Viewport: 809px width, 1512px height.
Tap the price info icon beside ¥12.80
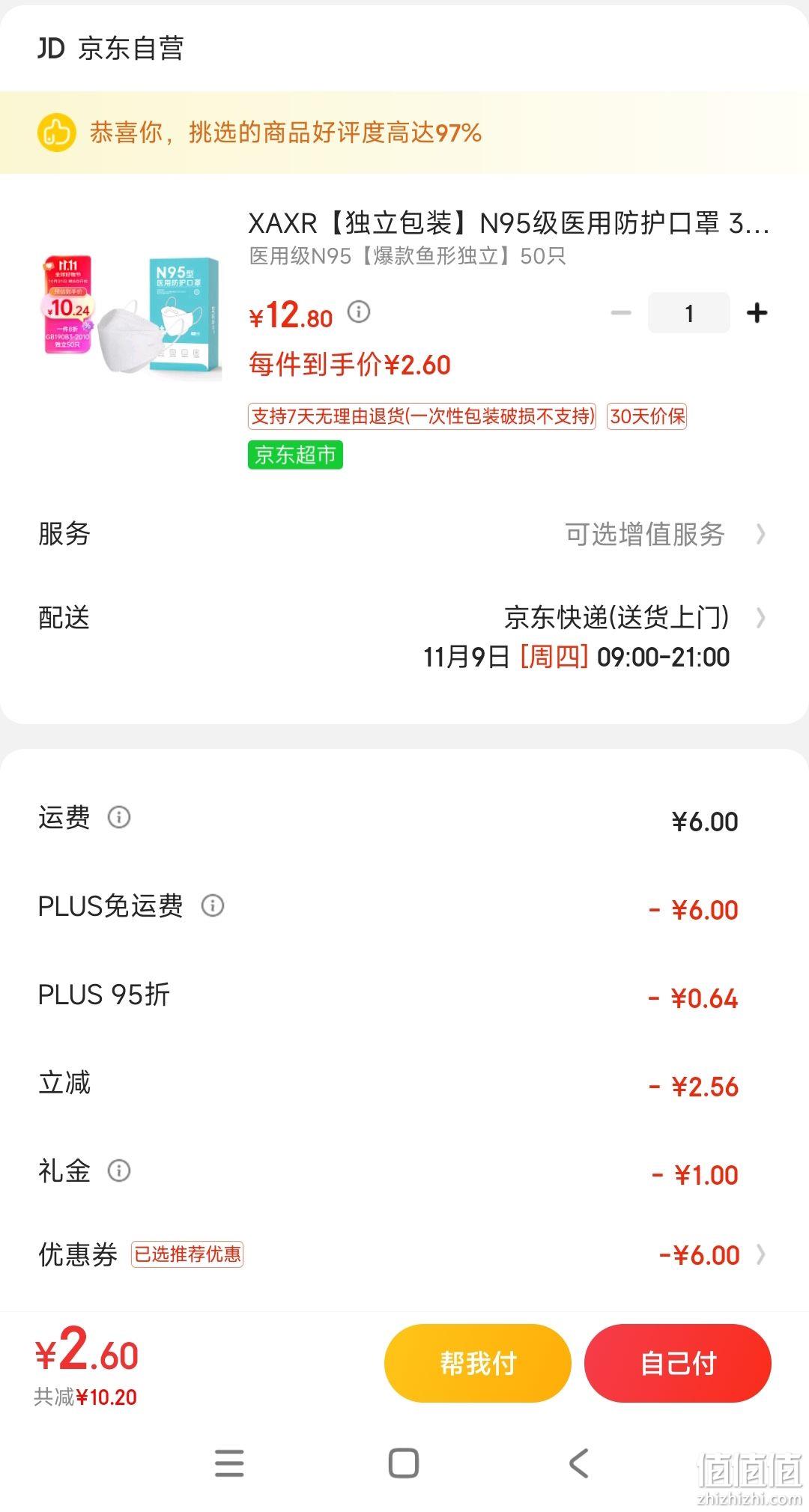[x=359, y=311]
